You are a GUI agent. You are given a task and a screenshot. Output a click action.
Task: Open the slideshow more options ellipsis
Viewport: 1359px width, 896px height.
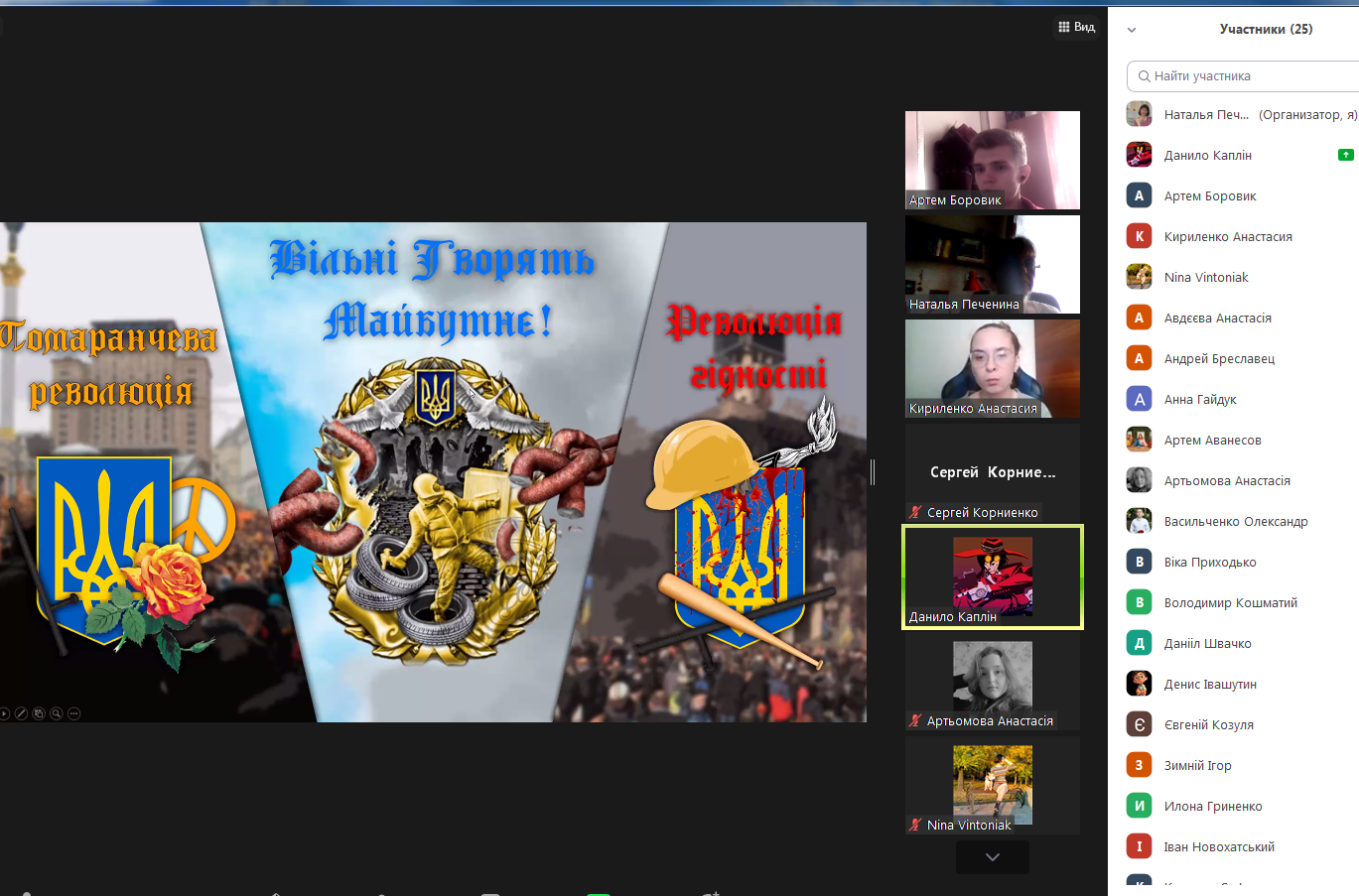tap(74, 713)
